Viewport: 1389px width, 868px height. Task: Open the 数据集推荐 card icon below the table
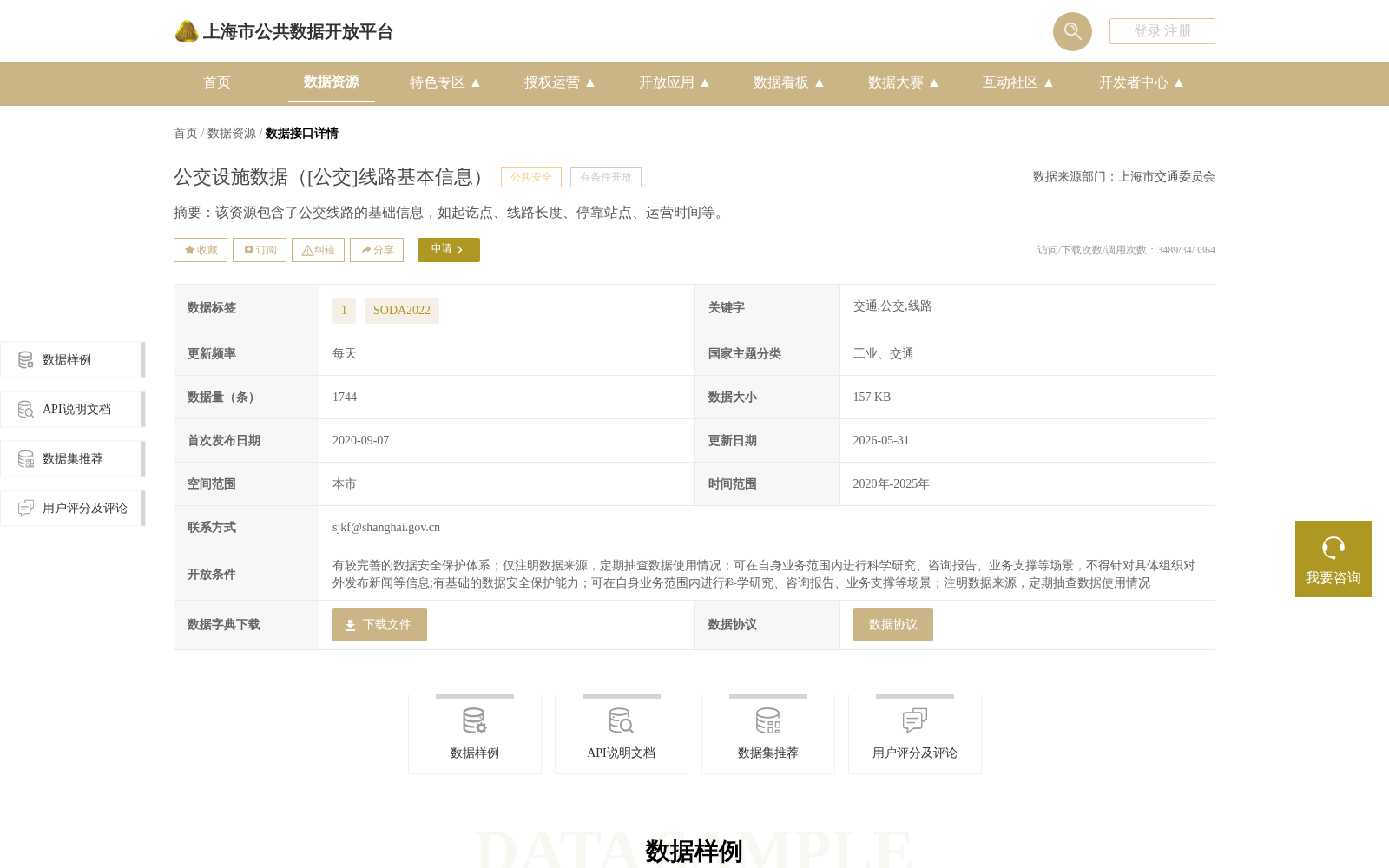[768, 720]
